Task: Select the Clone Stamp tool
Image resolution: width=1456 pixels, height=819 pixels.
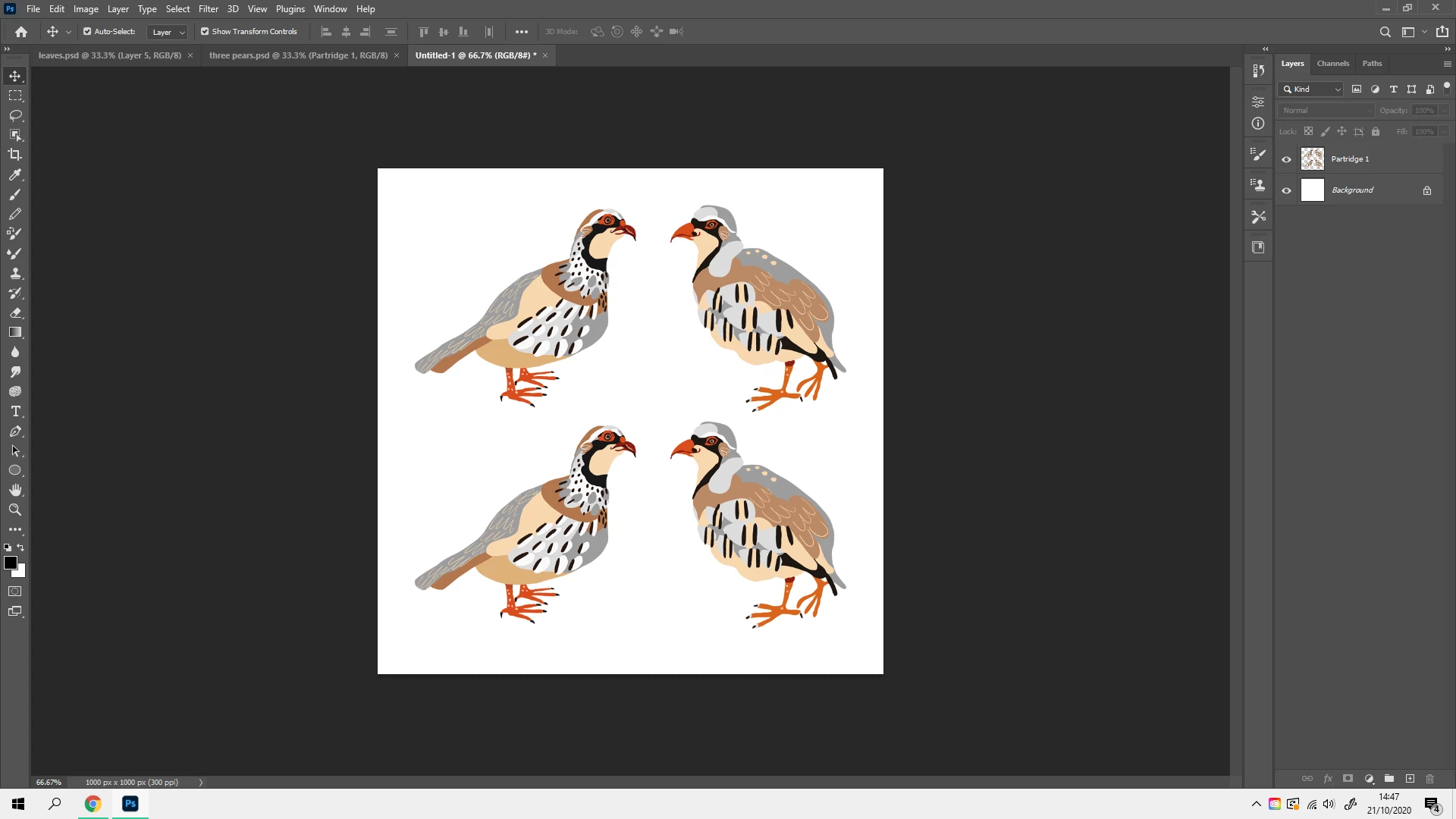Action: 15,273
